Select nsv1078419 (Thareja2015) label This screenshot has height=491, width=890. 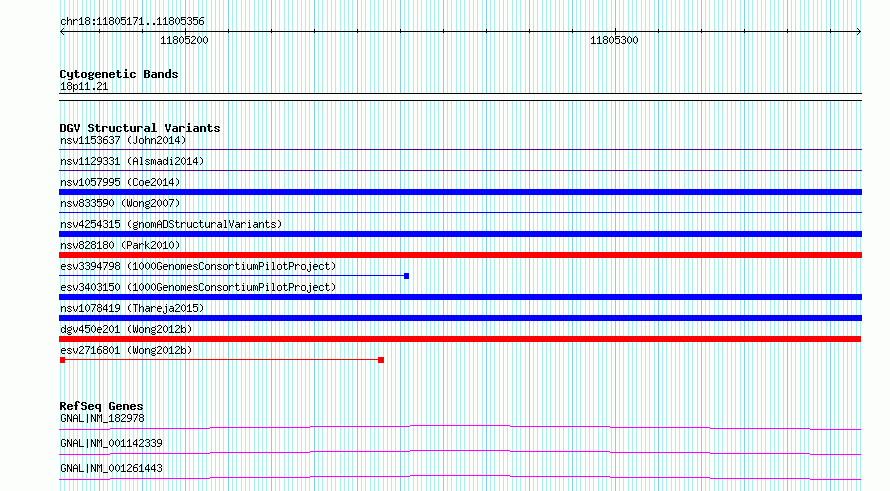pos(132,308)
